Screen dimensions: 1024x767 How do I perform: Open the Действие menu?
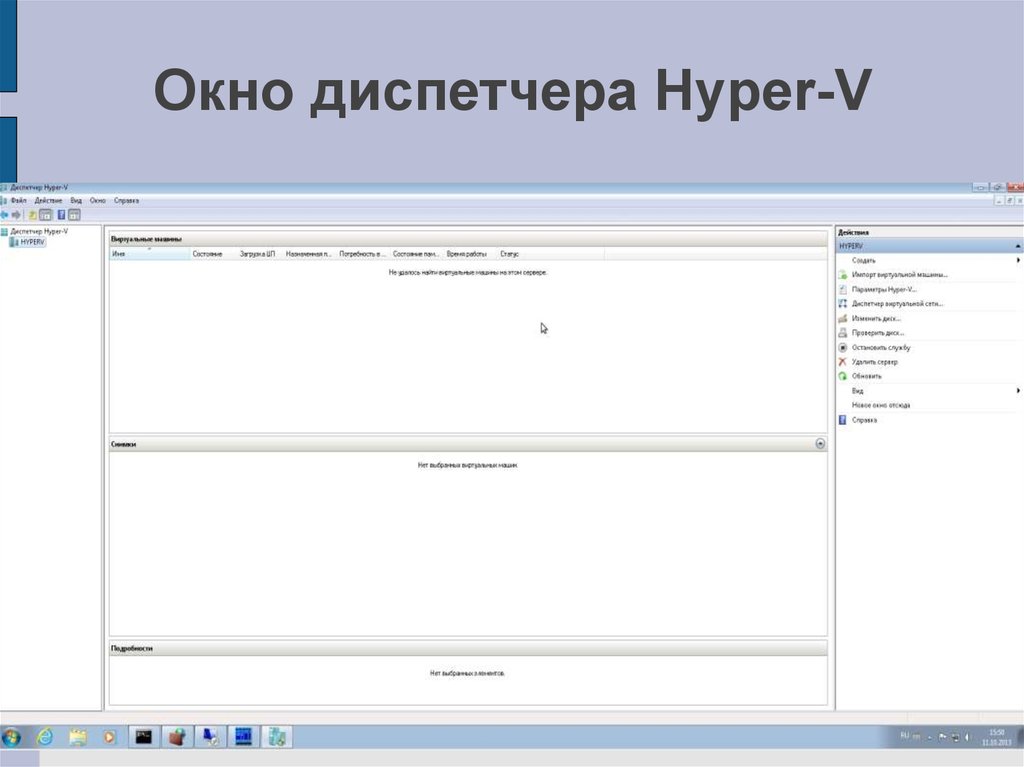pyautogui.click(x=48, y=200)
